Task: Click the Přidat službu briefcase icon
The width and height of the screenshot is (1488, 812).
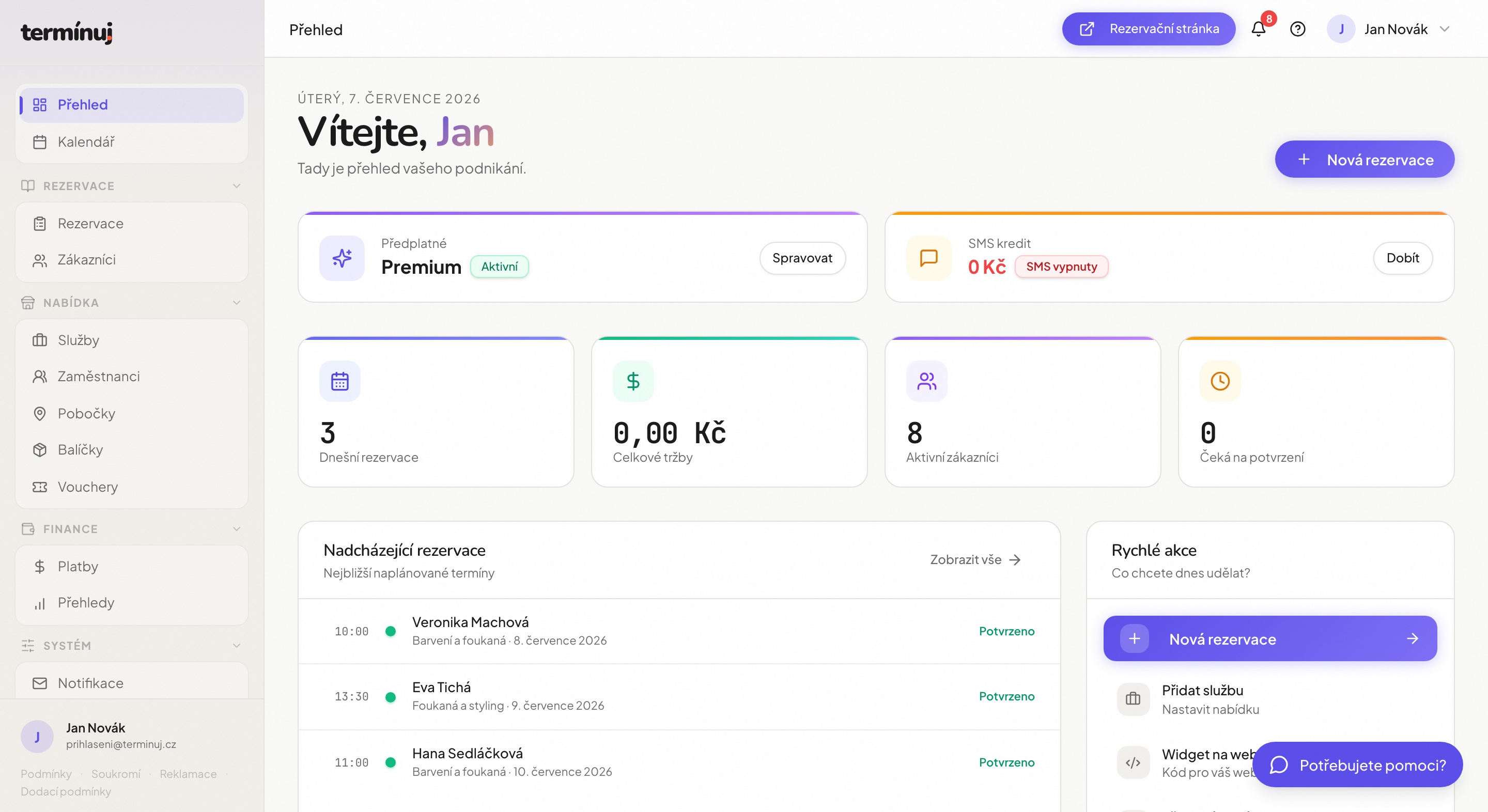Action: 1133,699
